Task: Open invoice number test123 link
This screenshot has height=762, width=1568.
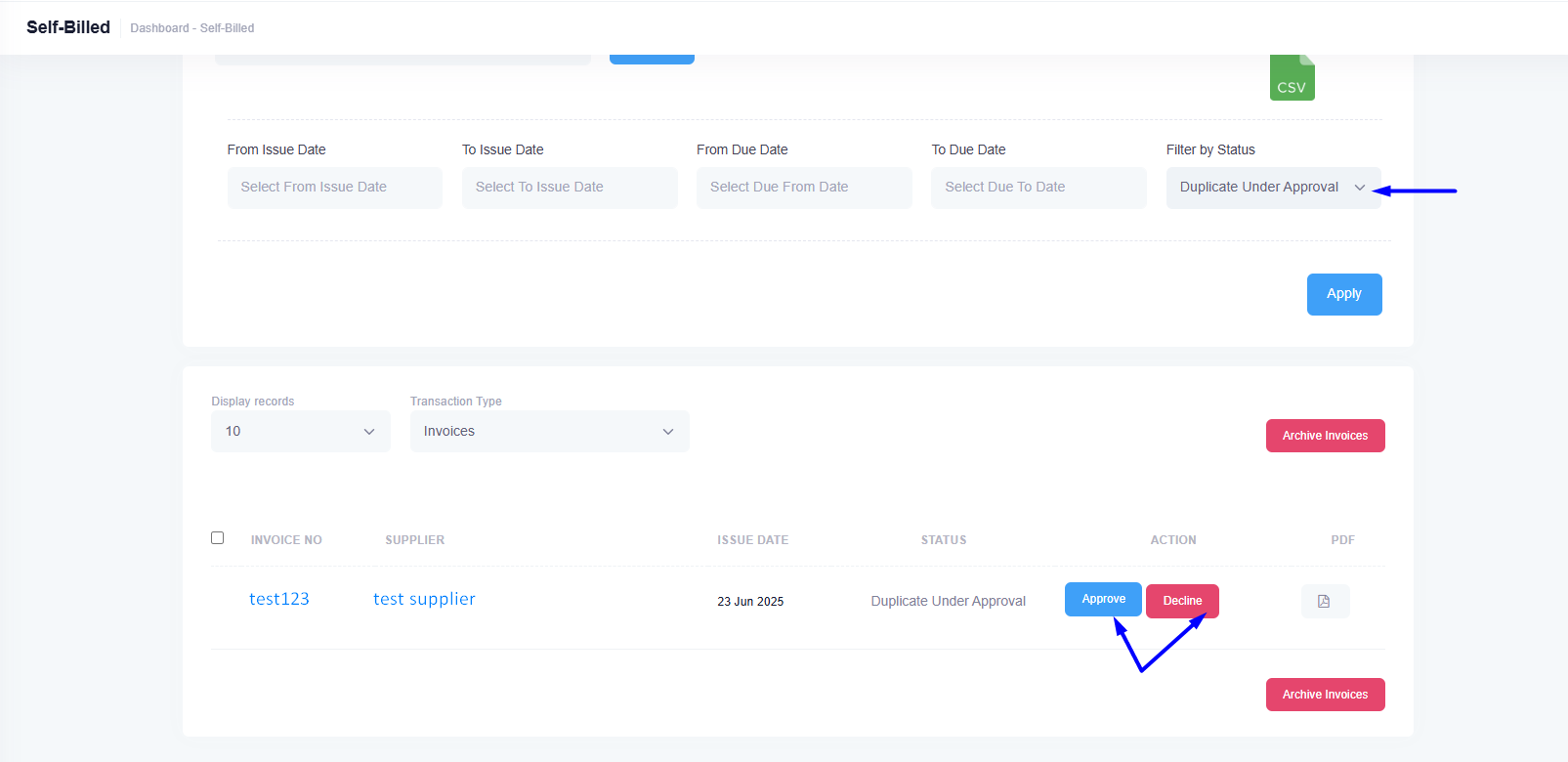Action: pyautogui.click(x=279, y=599)
